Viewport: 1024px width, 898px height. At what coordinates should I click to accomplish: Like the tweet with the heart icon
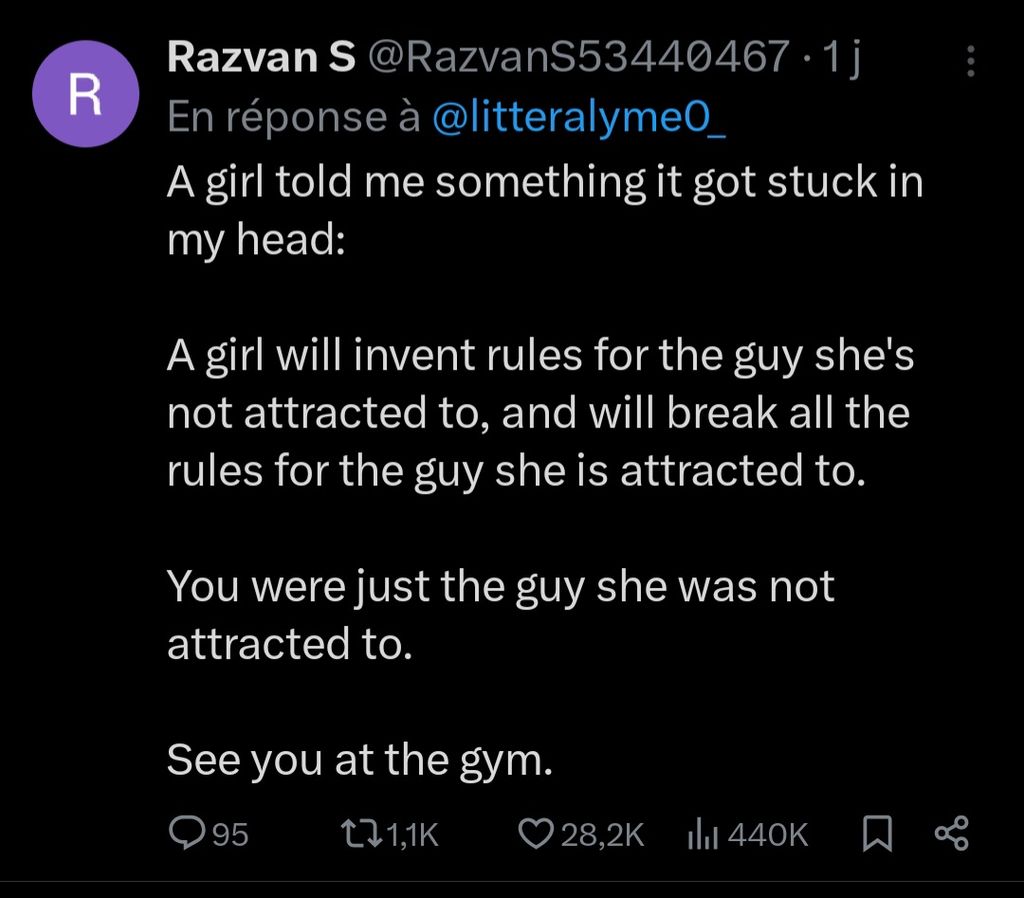point(538,833)
